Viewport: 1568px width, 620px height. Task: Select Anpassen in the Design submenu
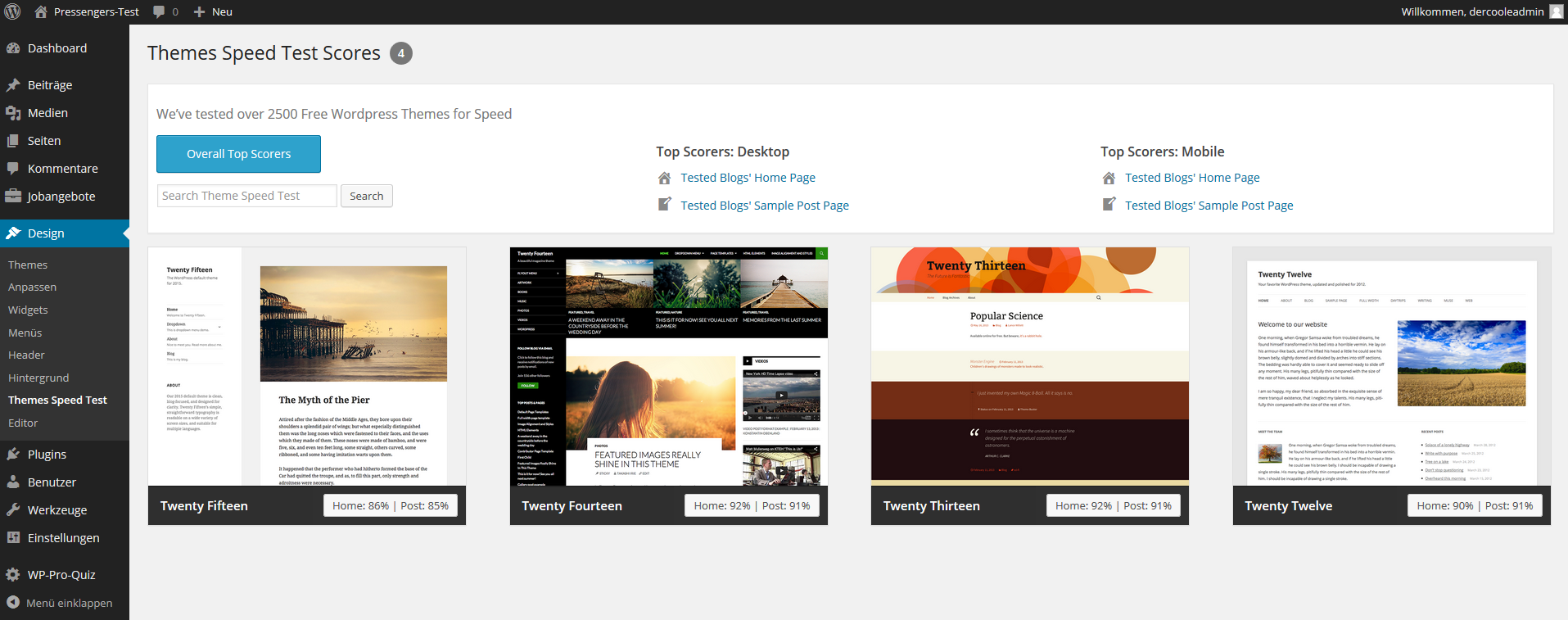(32, 287)
